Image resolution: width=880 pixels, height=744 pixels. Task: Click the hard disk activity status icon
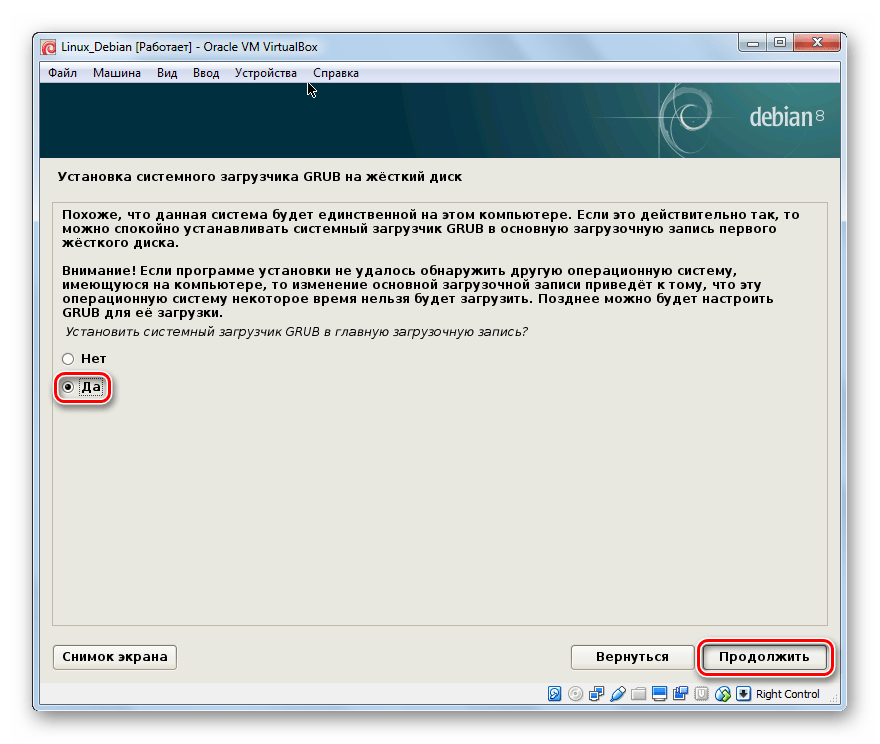[x=554, y=694]
